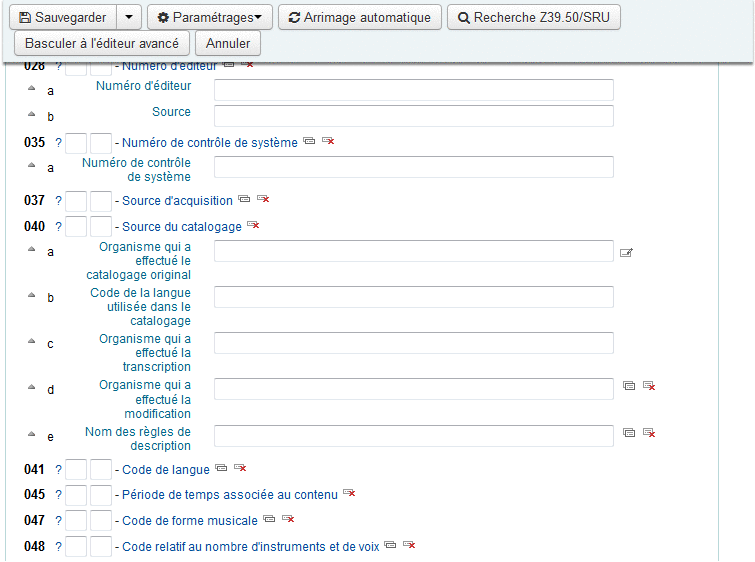This screenshot has height=562, width=755.
Task: Open the tag editor icon beside 040 subfield a
Action: click(626, 252)
